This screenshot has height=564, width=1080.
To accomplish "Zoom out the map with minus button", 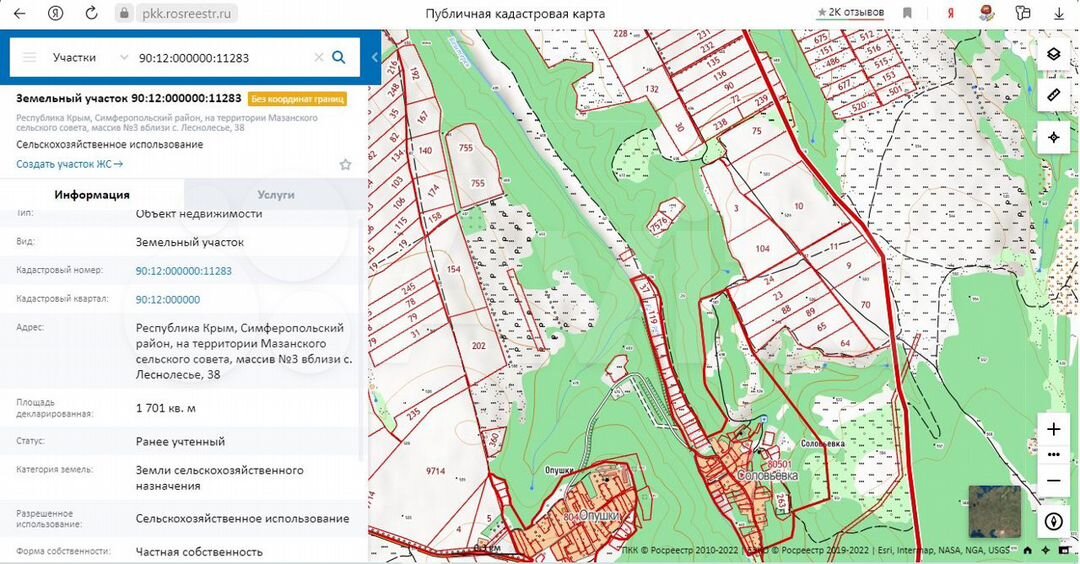I will click(x=1053, y=480).
